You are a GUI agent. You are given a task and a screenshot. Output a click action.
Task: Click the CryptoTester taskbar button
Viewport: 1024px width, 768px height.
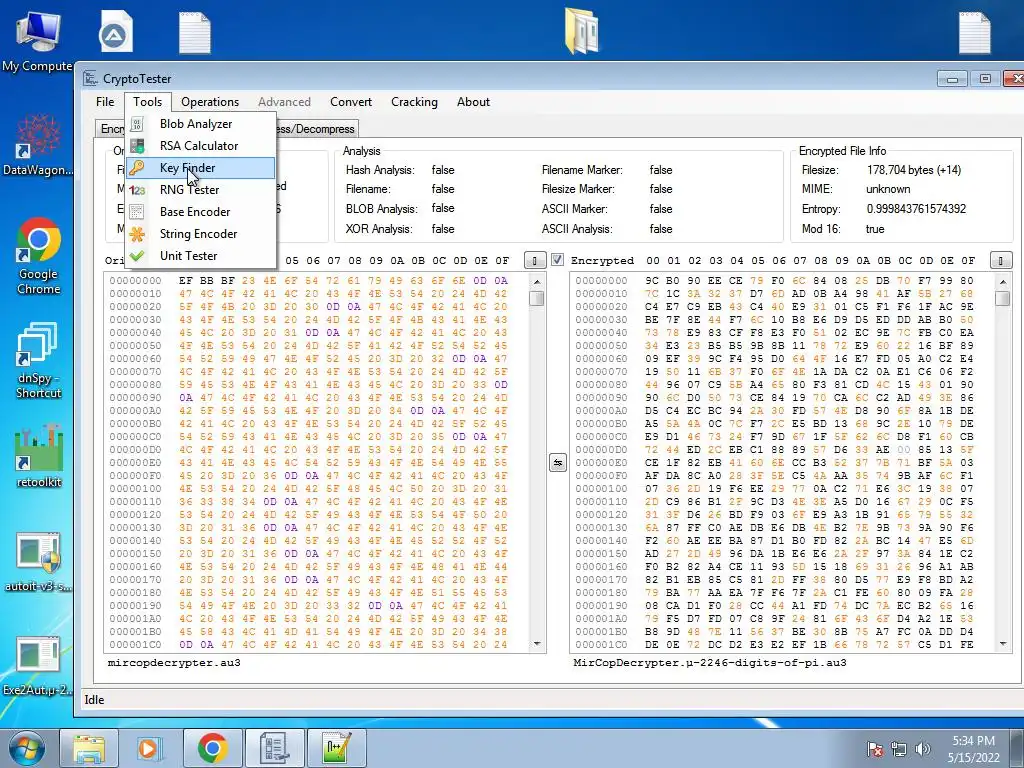(274, 748)
